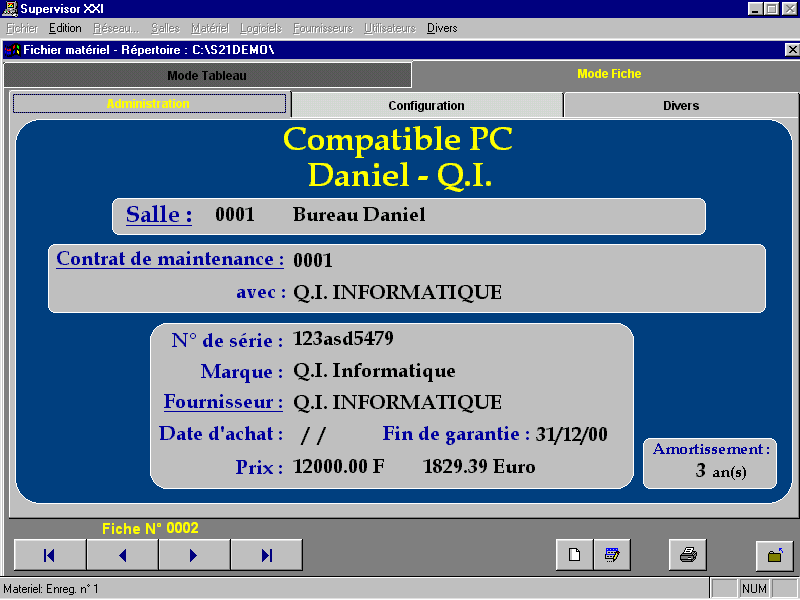Open the Utilisateurs menu
The width and height of the screenshot is (800, 600).
(x=390, y=28)
